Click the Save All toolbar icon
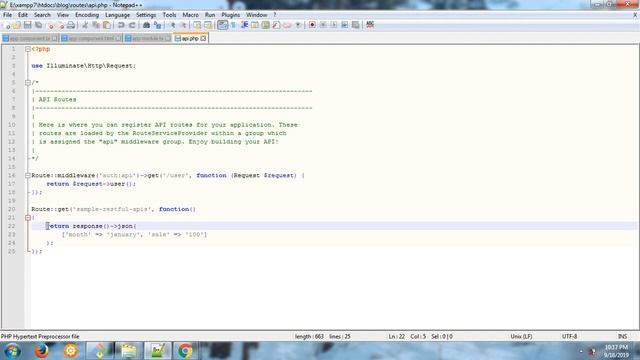Screen dimensions: 640x360 [x=38, y=25]
